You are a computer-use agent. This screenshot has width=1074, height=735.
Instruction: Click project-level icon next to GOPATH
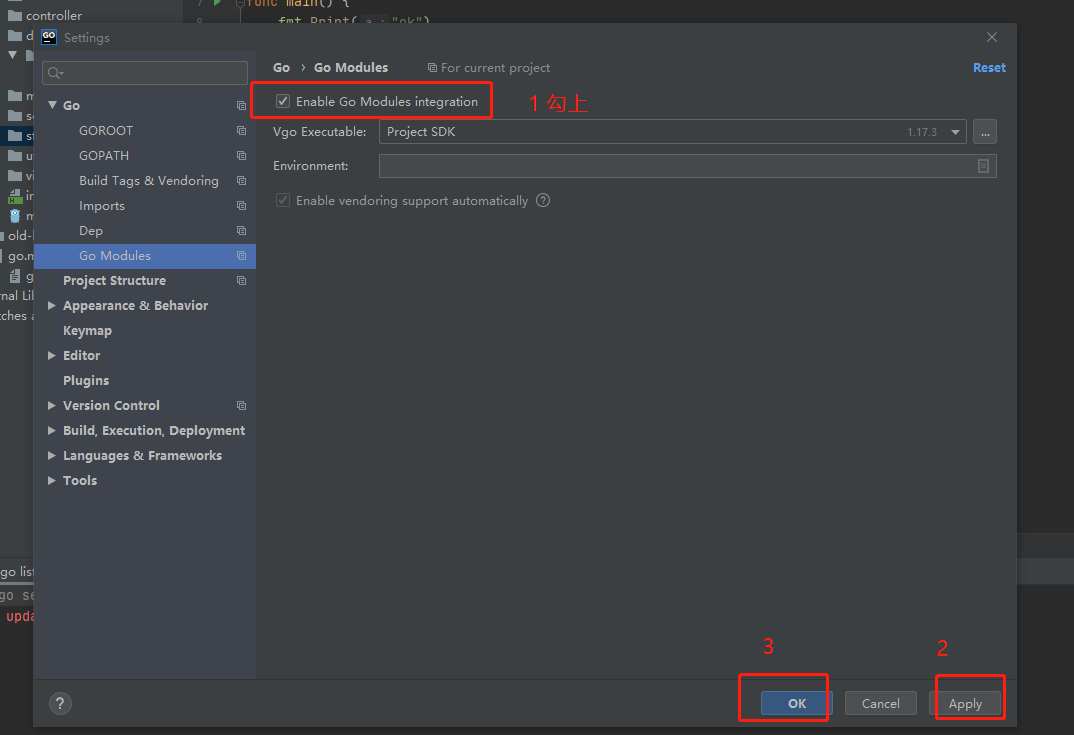(241, 155)
